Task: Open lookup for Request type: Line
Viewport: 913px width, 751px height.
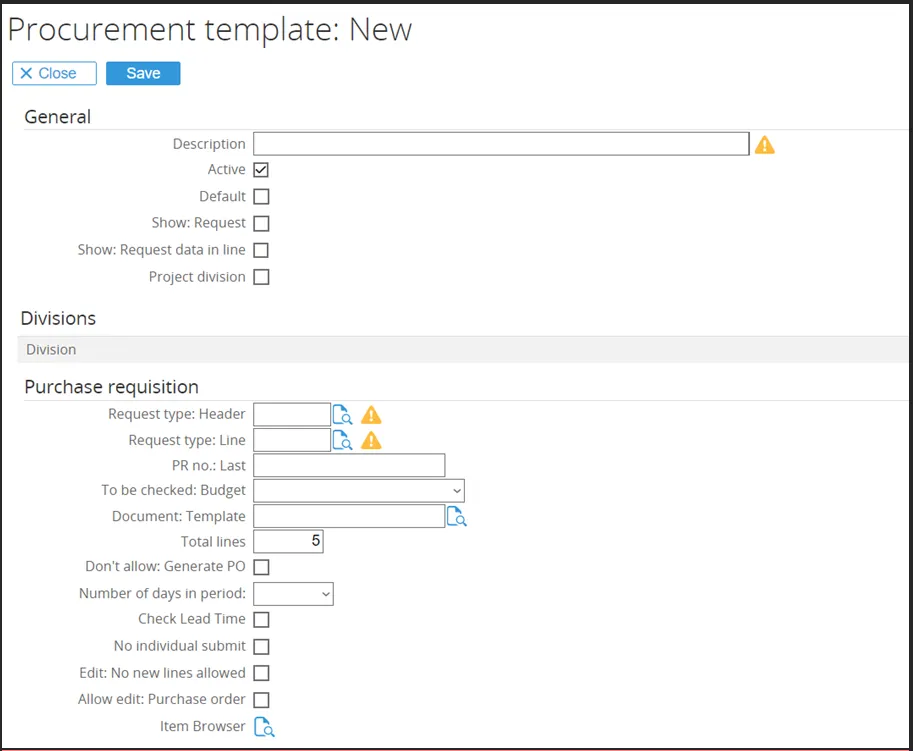Action: (342, 440)
